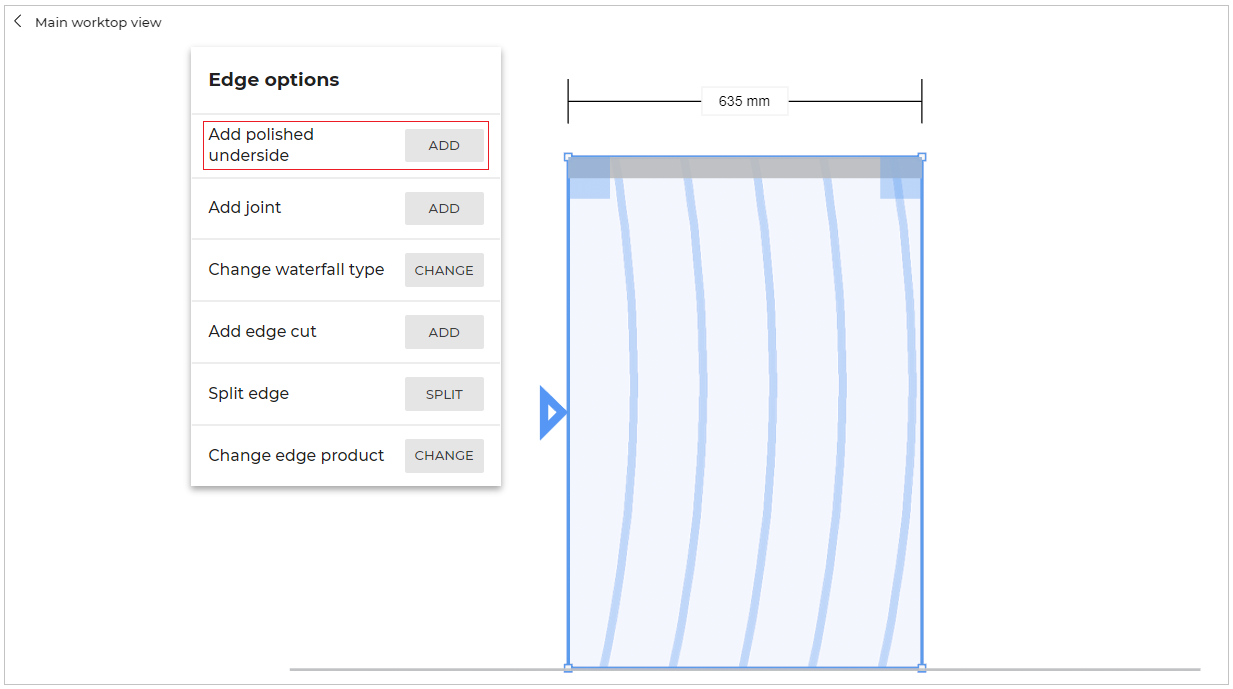1233x689 pixels.
Task: Click the back chevron icon
Action: [x=18, y=21]
